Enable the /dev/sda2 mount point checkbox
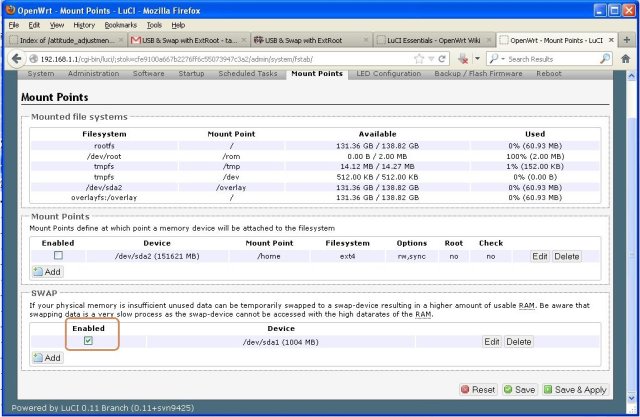The width and height of the screenshot is (640, 417). coord(56,257)
